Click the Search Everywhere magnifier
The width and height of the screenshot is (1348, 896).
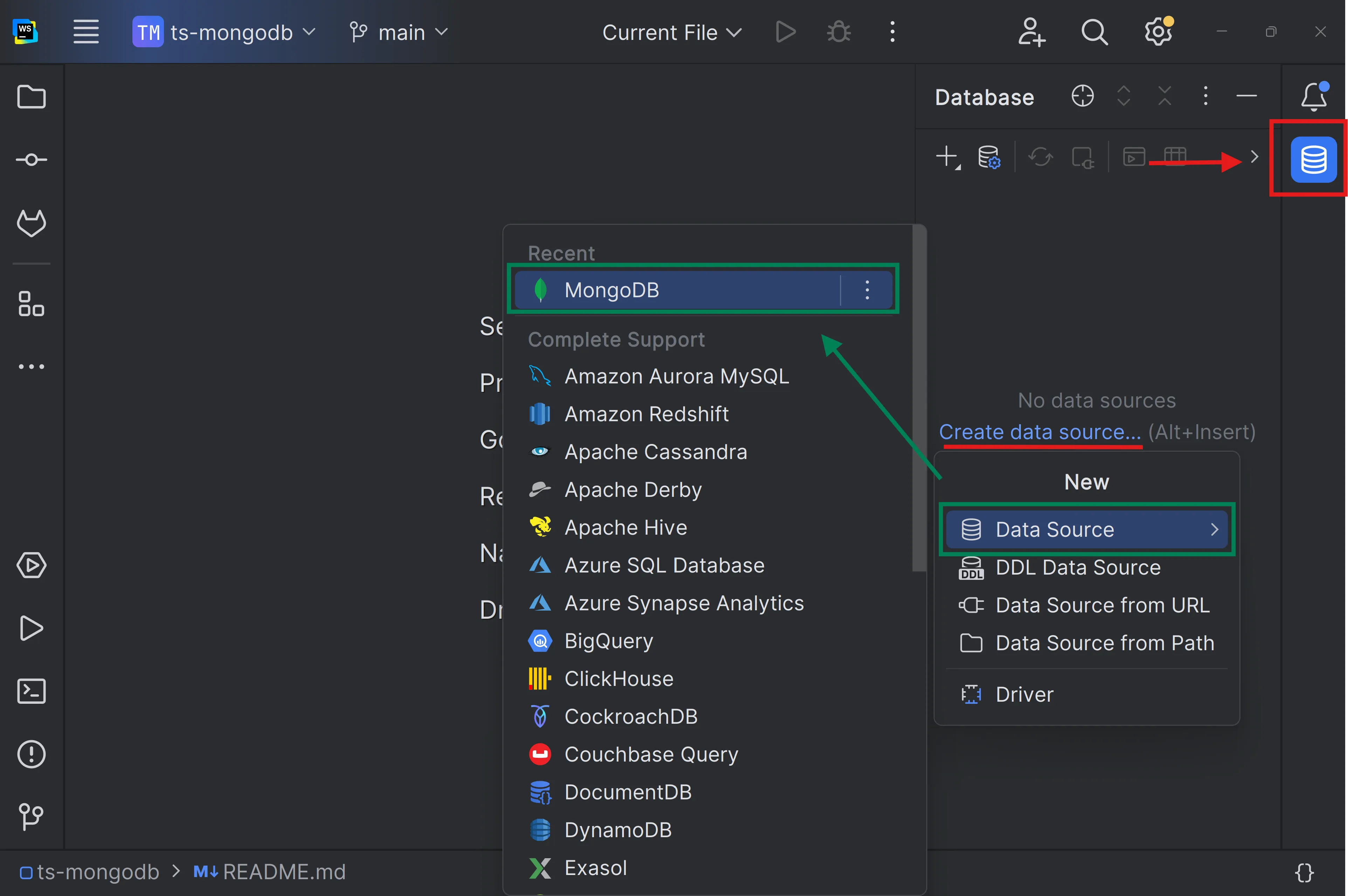coord(1094,32)
